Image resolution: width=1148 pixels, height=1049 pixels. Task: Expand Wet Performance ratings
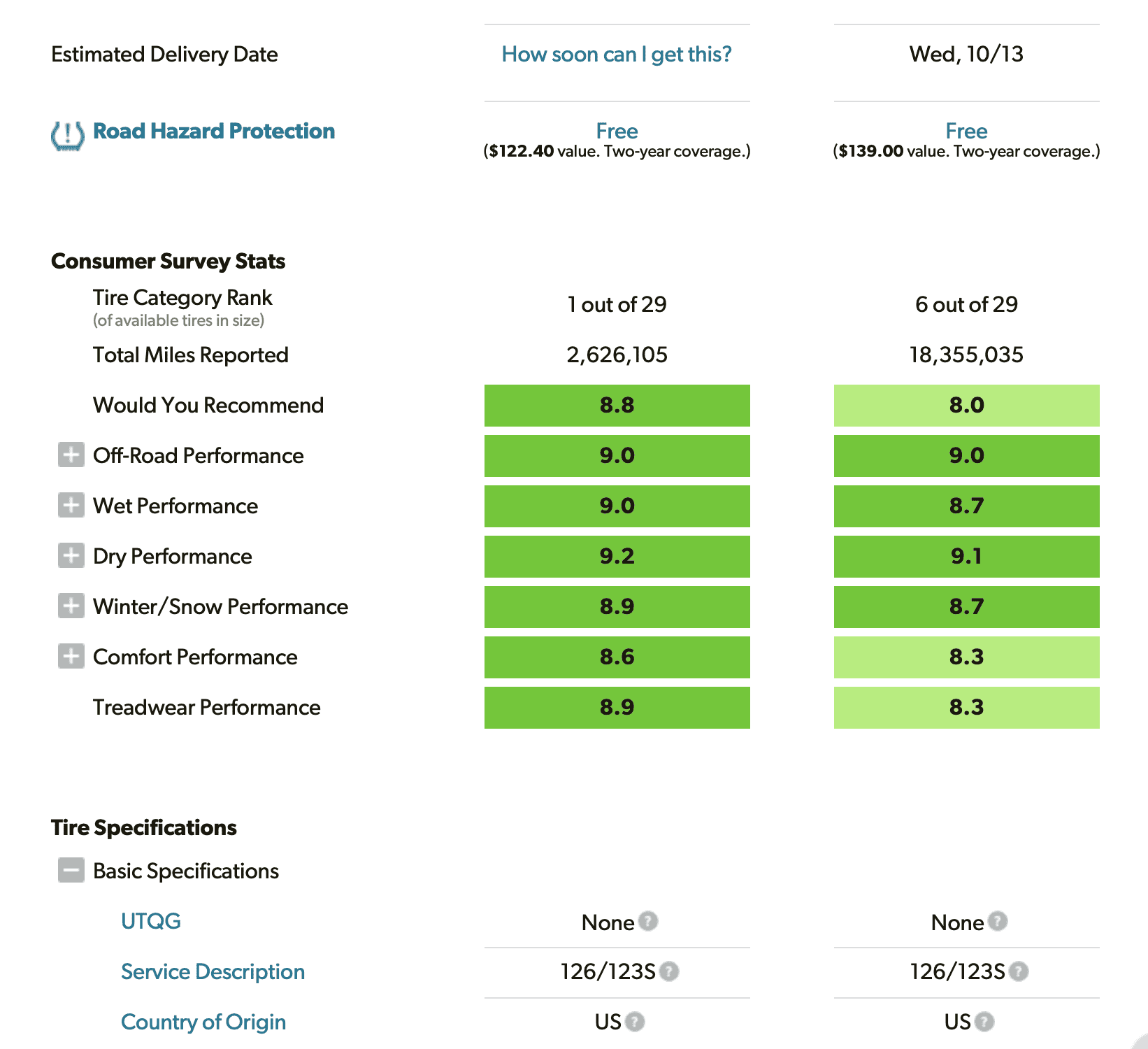[x=71, y=505]
